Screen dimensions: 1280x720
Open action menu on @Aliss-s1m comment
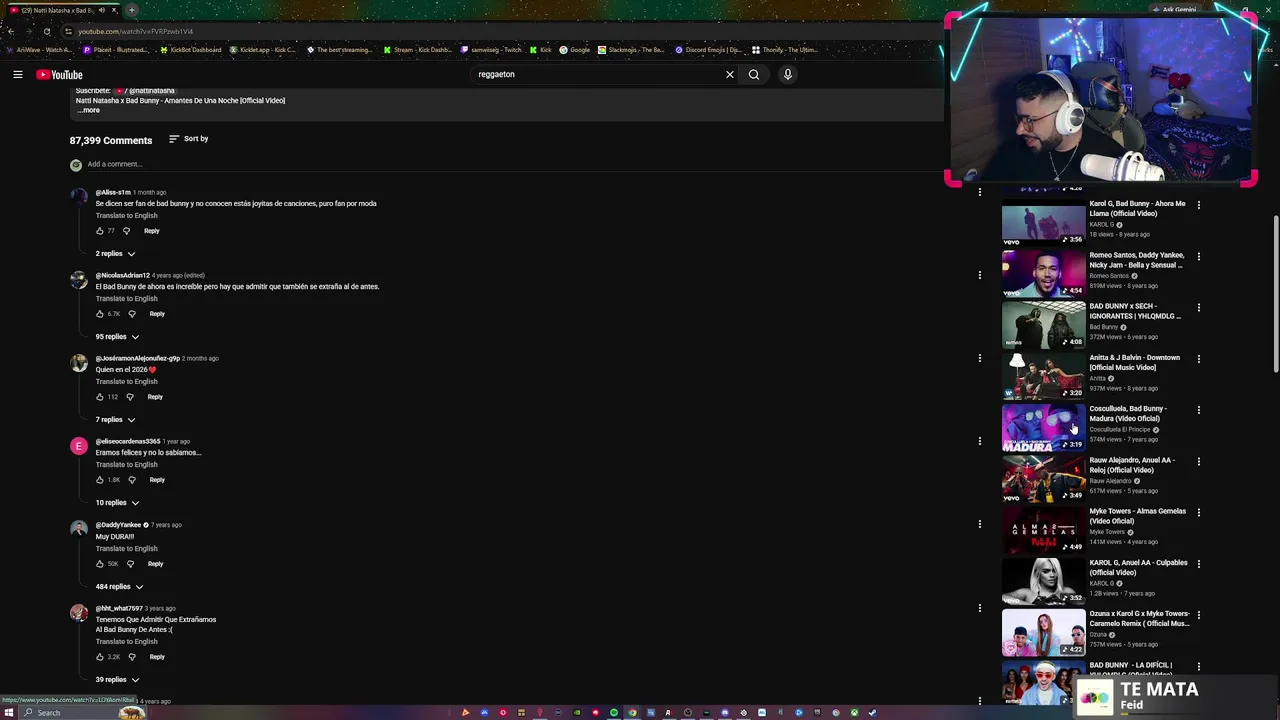tap(980, 192)
